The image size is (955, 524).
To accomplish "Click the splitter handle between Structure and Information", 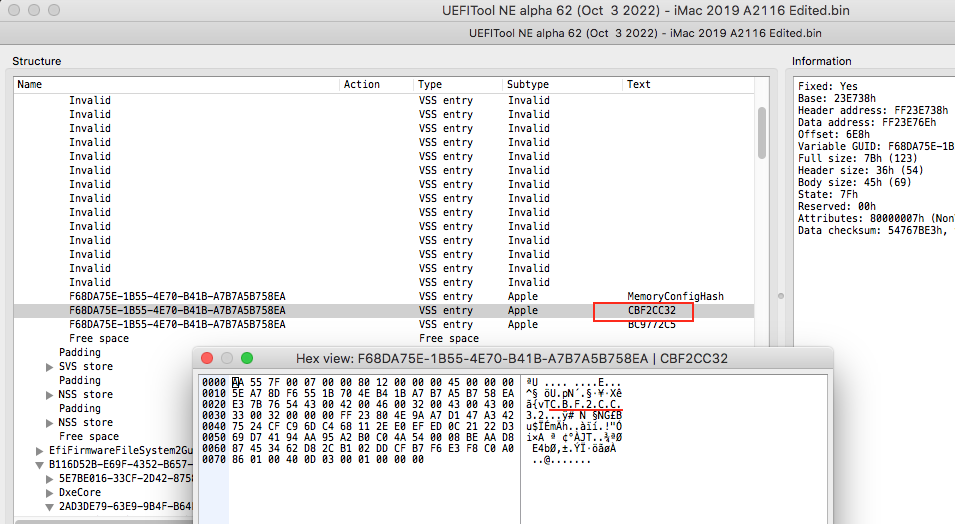I will (x=781, y=296).
